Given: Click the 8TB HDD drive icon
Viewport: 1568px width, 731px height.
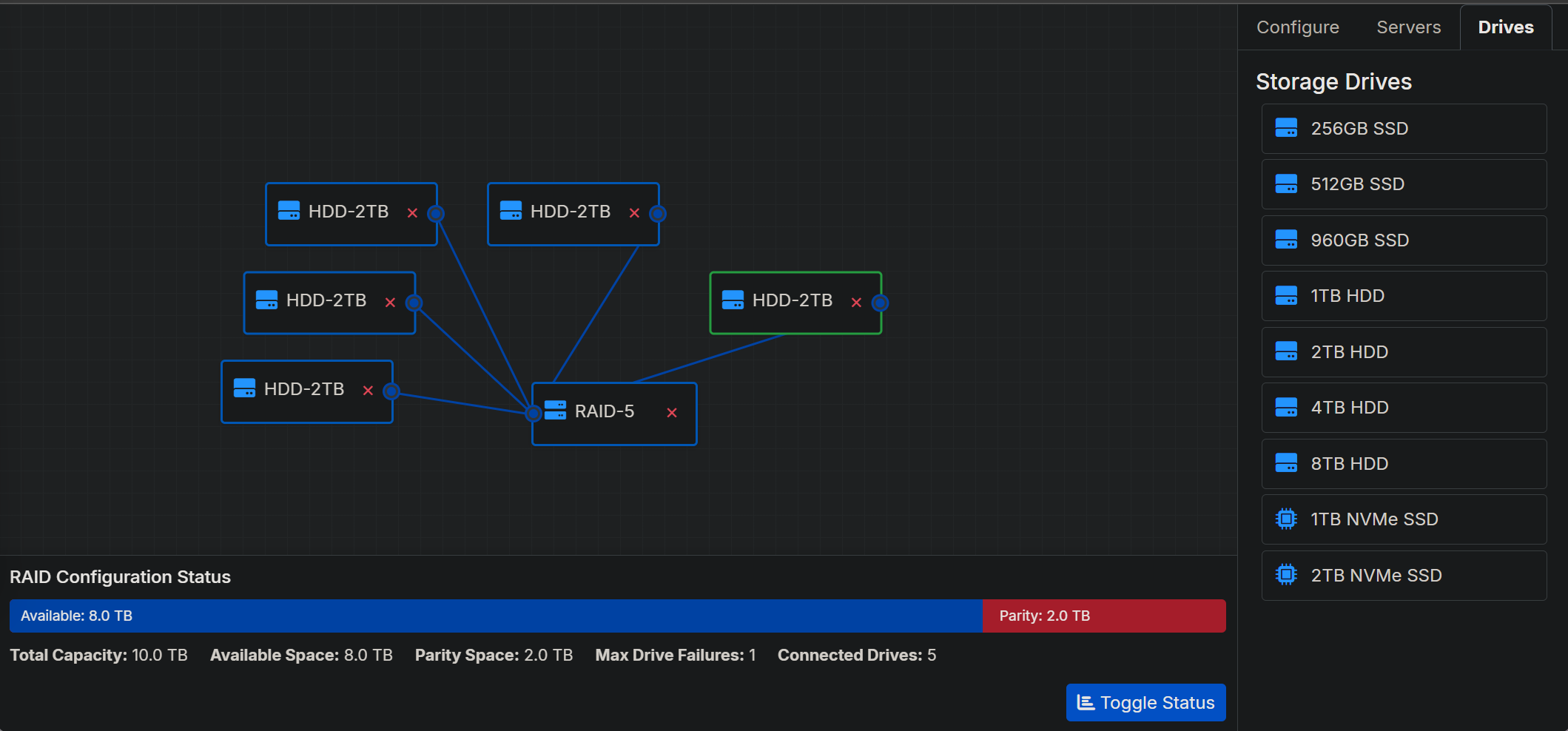Looking at the screenshot, I should [1286, 463].
